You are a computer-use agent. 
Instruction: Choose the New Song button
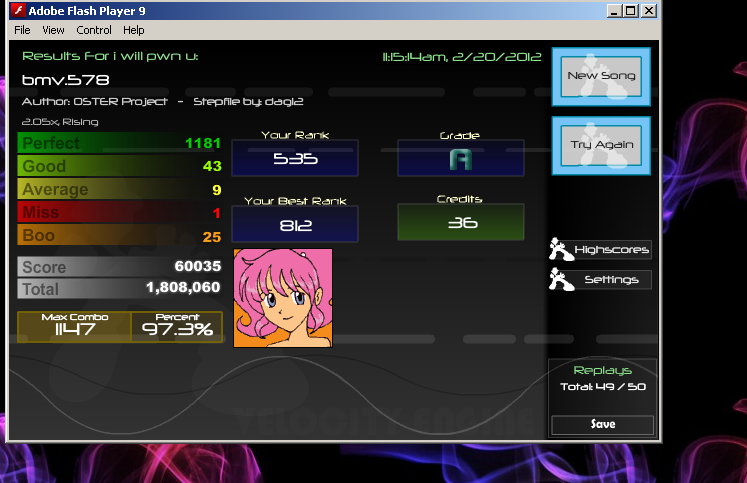(x=601, y=77)
